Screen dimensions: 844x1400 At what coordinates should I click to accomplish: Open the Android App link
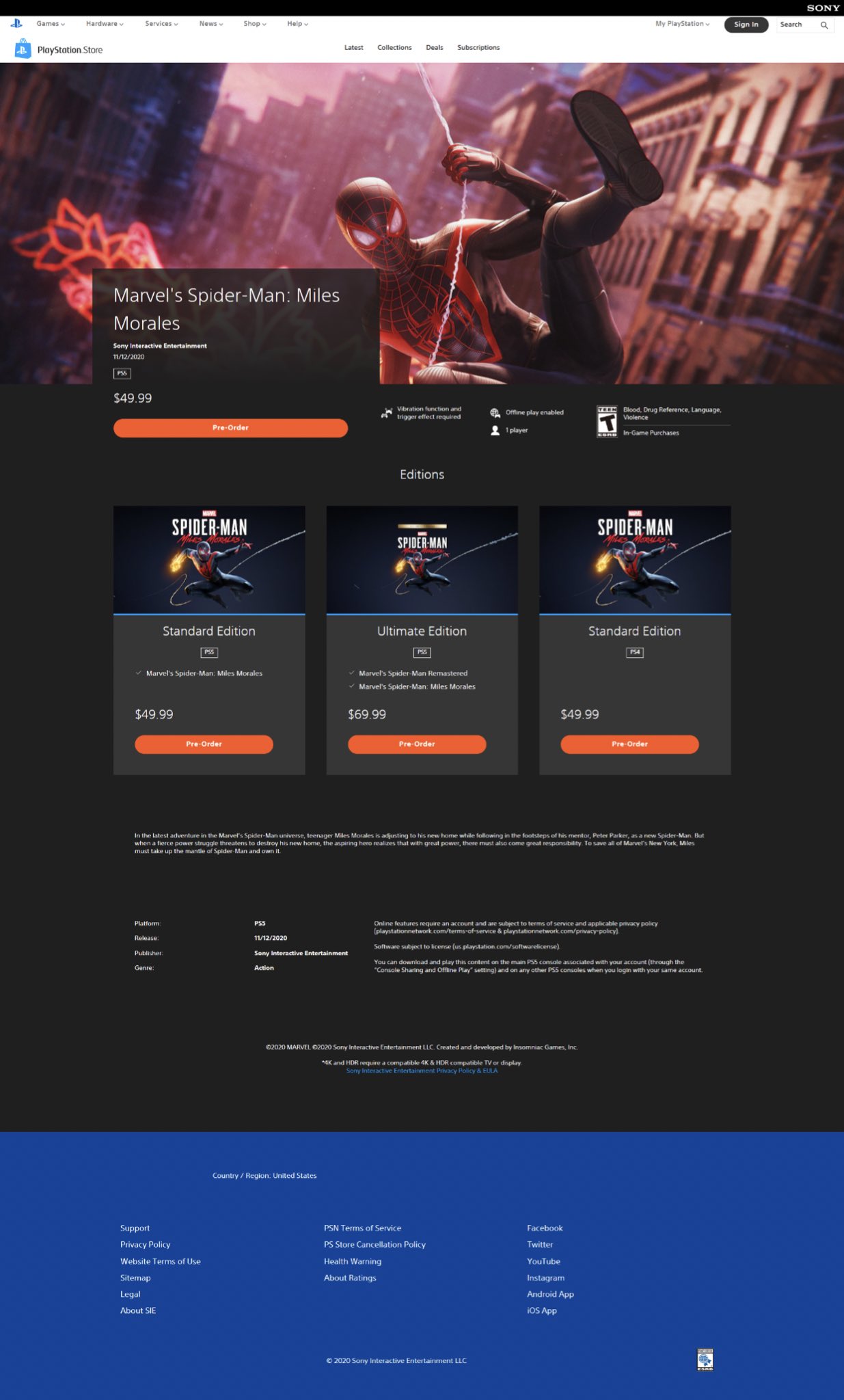coord(550,1294)
